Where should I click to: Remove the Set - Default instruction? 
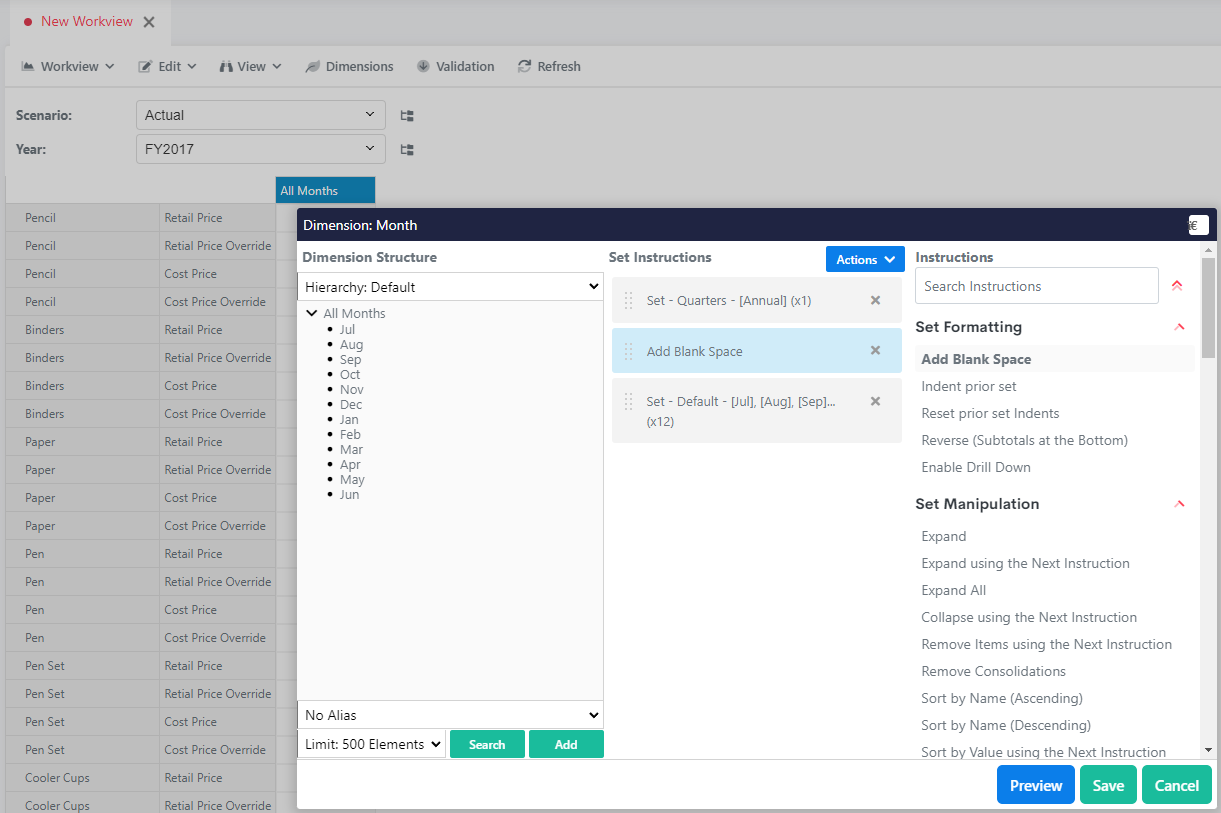pos(875,401)
